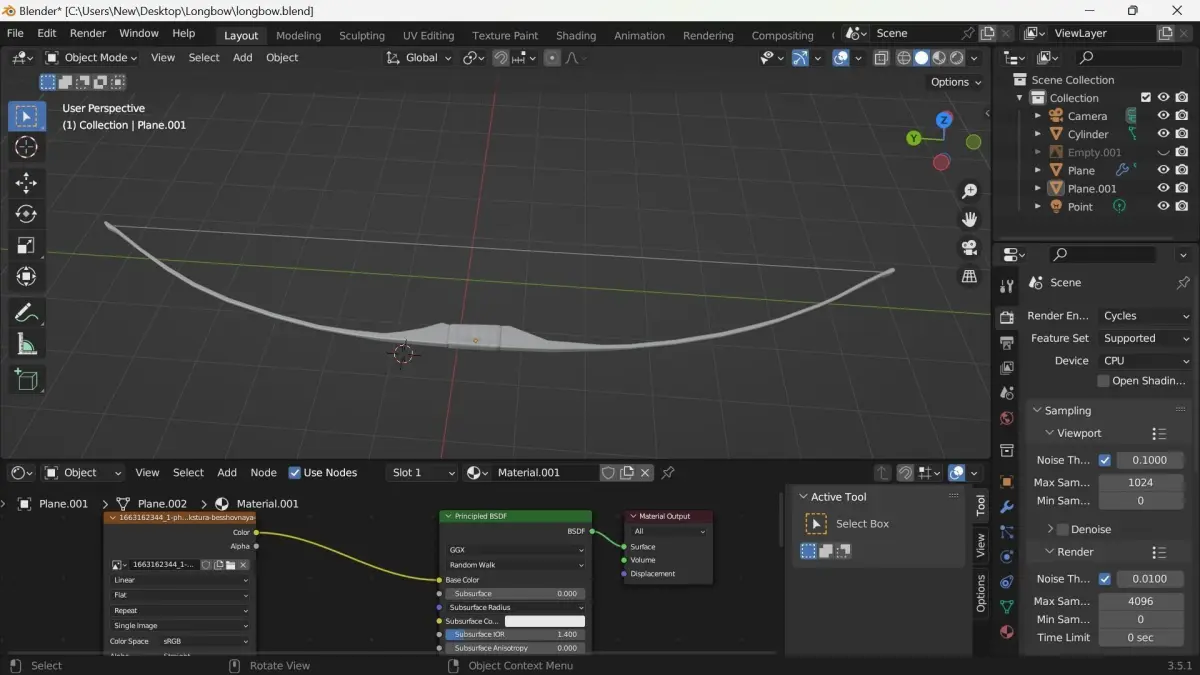Switch perspective/orthographic with grid icon
This screenshot has width=1200, height=675.
pyautogui.click(x=969, y=276)
